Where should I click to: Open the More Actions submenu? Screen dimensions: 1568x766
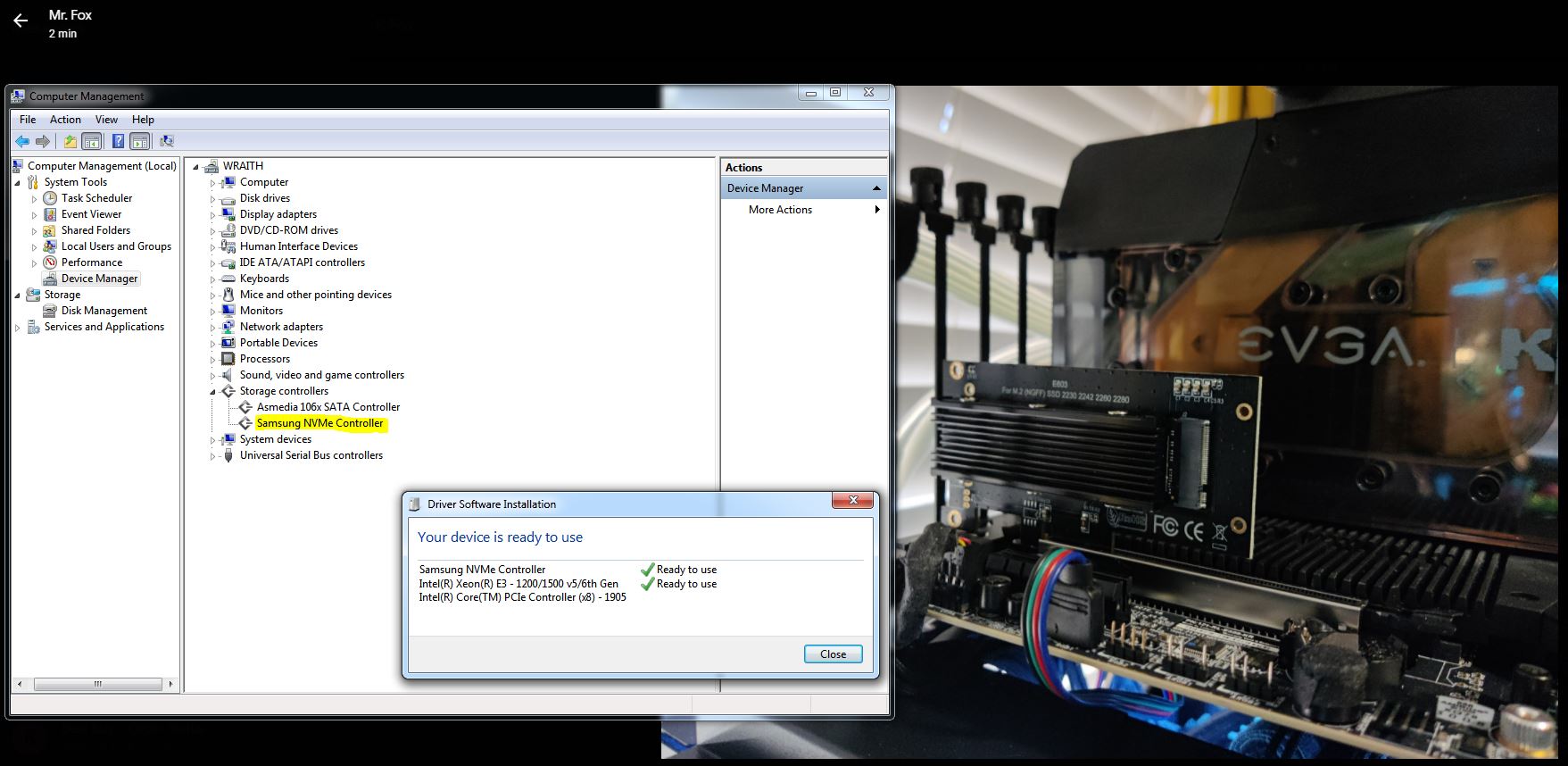(804, 210)
